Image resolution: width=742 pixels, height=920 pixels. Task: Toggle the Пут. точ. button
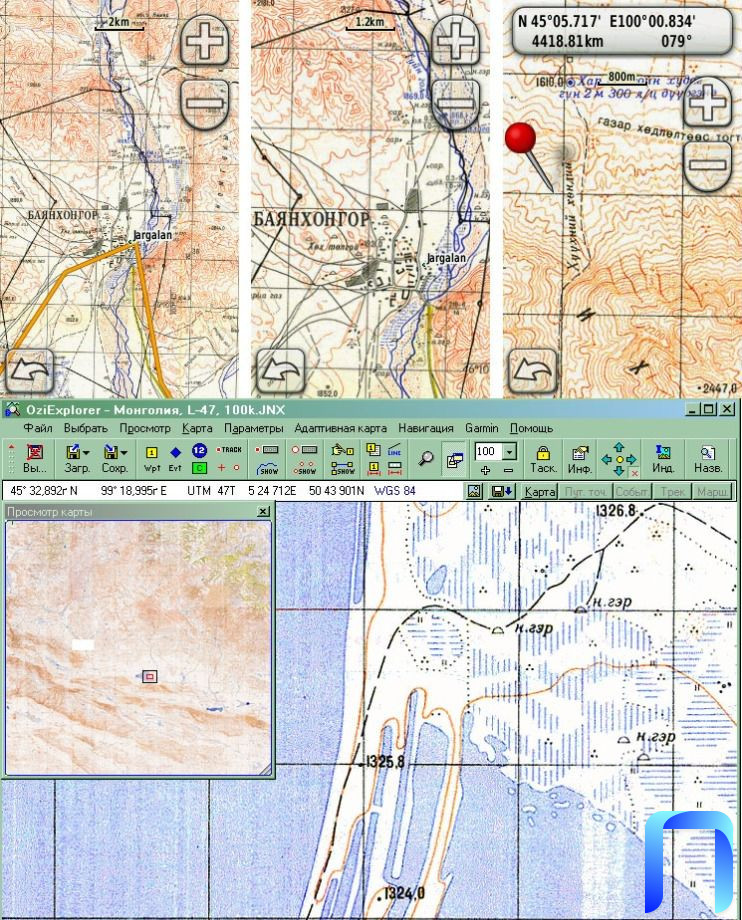click(585, 491)
